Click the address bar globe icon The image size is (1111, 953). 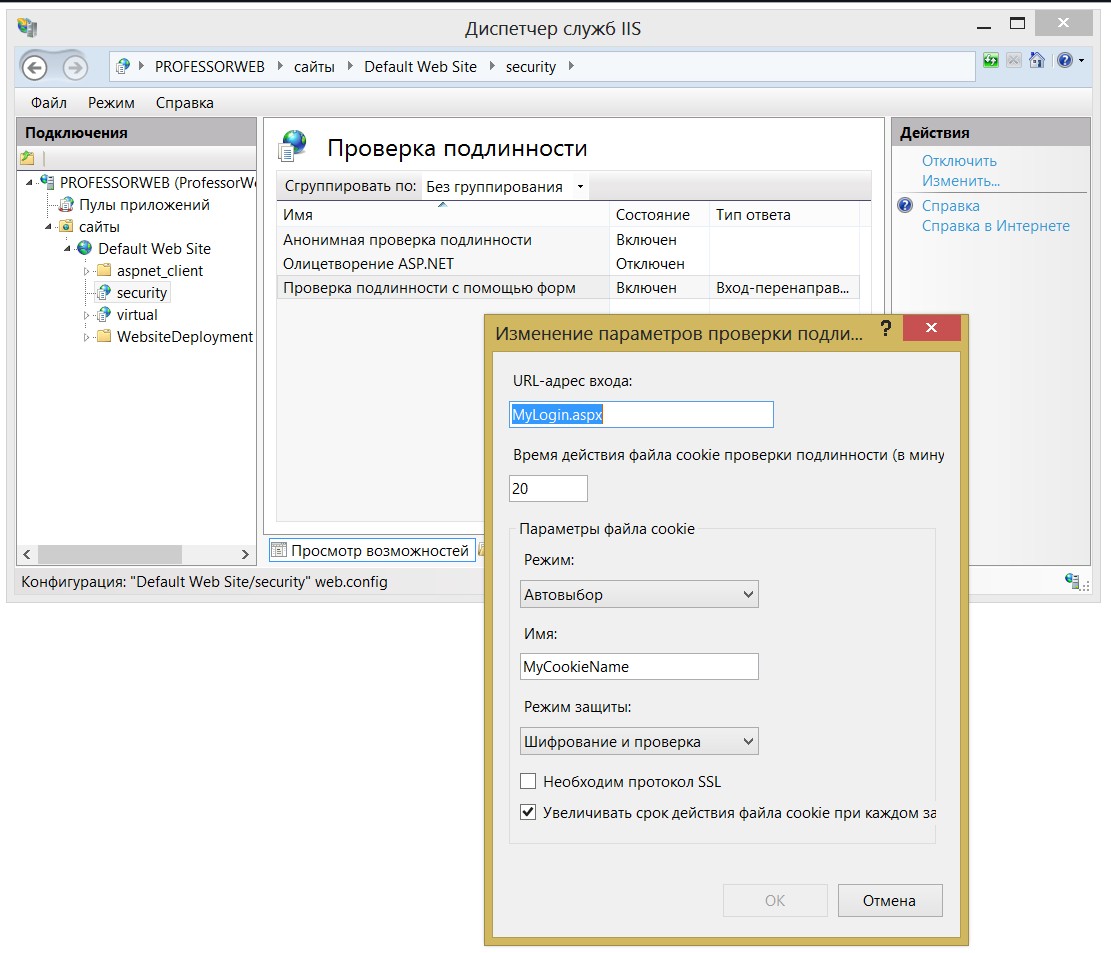pos(123,67)
